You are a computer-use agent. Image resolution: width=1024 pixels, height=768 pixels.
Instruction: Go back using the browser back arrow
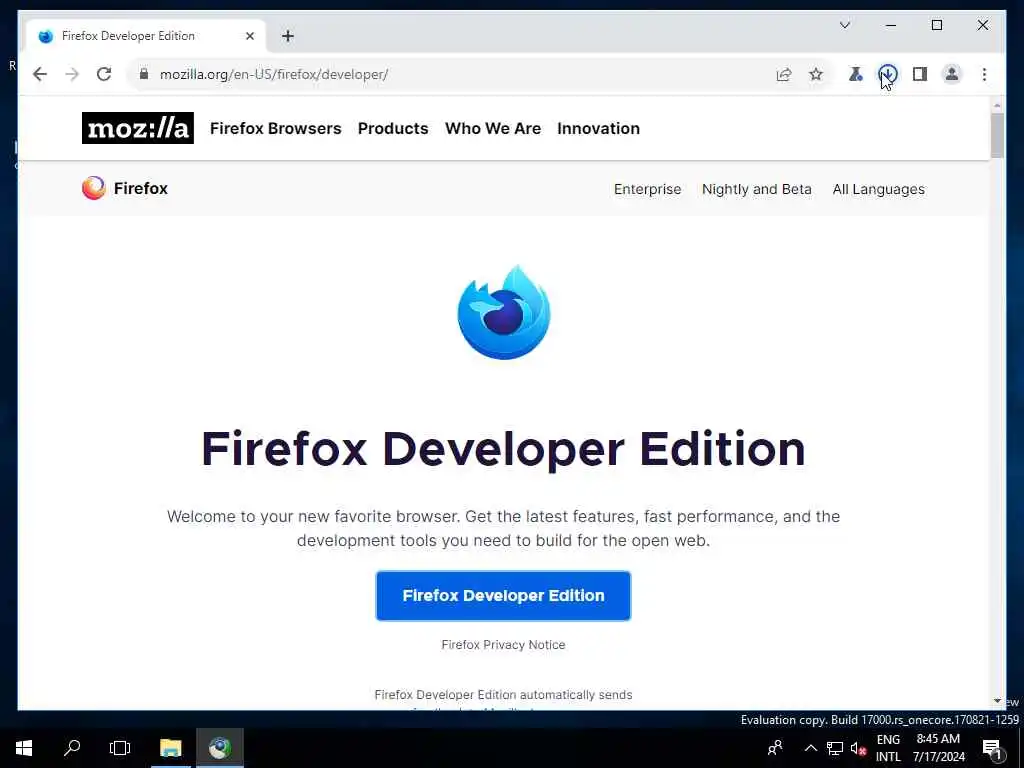[40, 74]
